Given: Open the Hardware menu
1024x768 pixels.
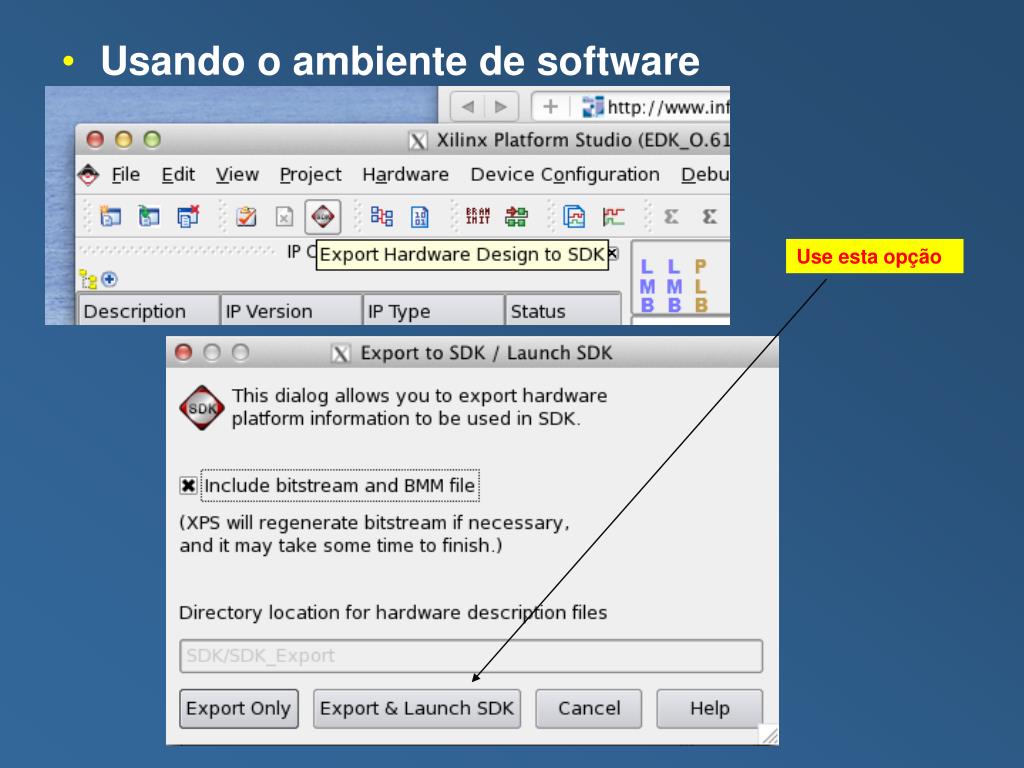Looking at the screenshot, I should pyautogui.click(x=406, y=174).
